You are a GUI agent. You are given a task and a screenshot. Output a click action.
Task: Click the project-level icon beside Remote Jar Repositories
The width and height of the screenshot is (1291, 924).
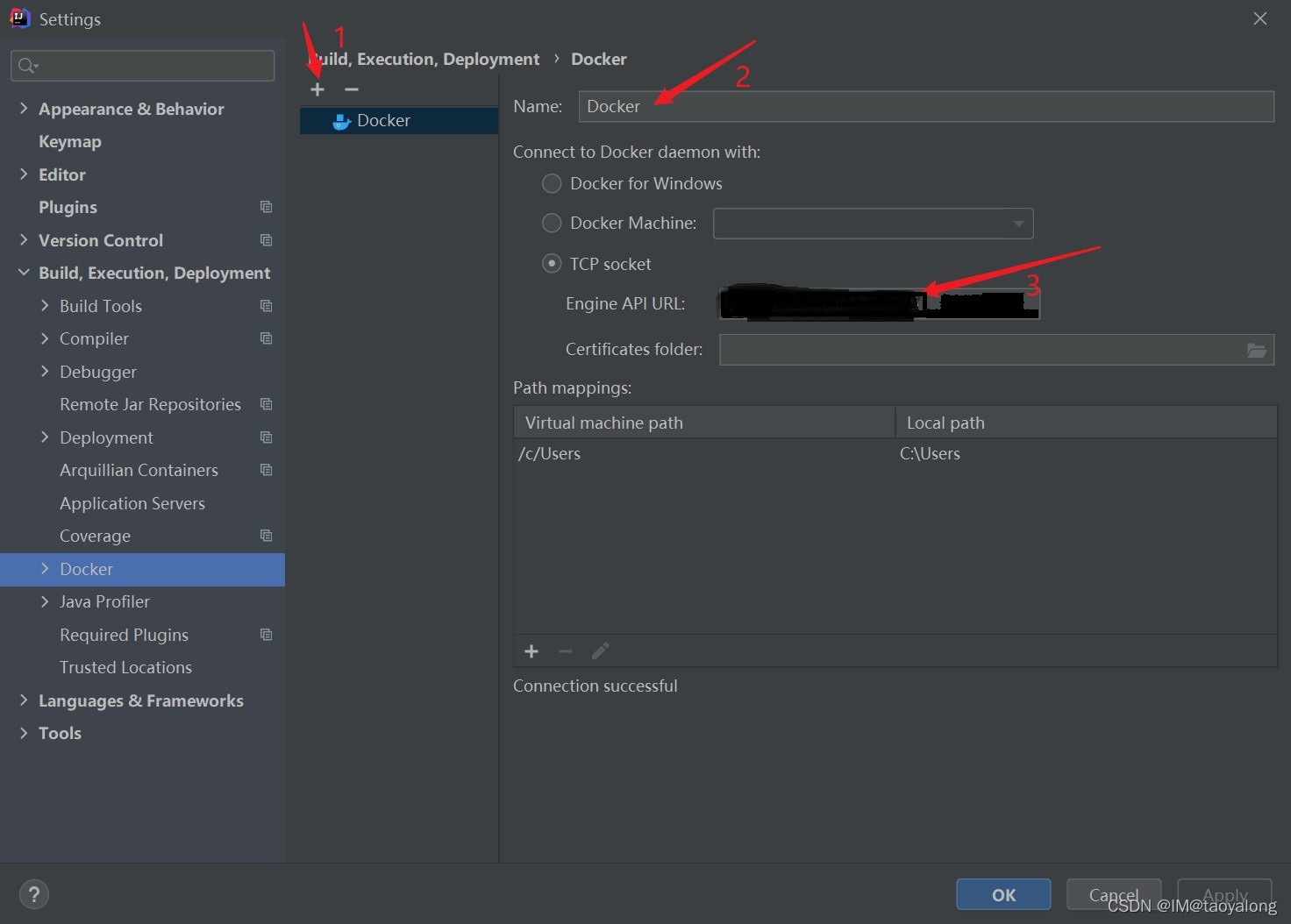[x=266, y=404]
